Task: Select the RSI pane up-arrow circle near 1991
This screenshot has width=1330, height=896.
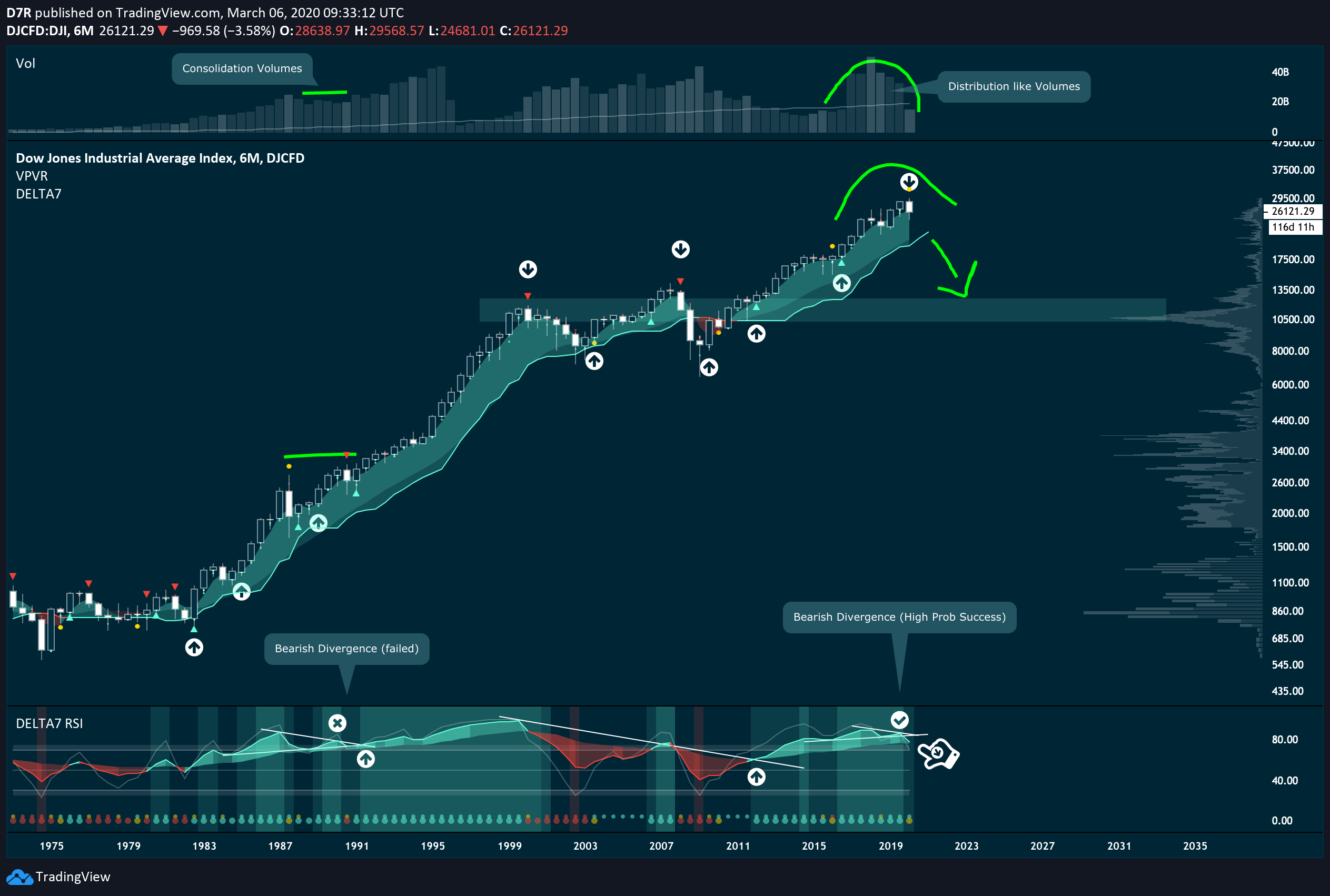Action: click(x=366, y=759)
